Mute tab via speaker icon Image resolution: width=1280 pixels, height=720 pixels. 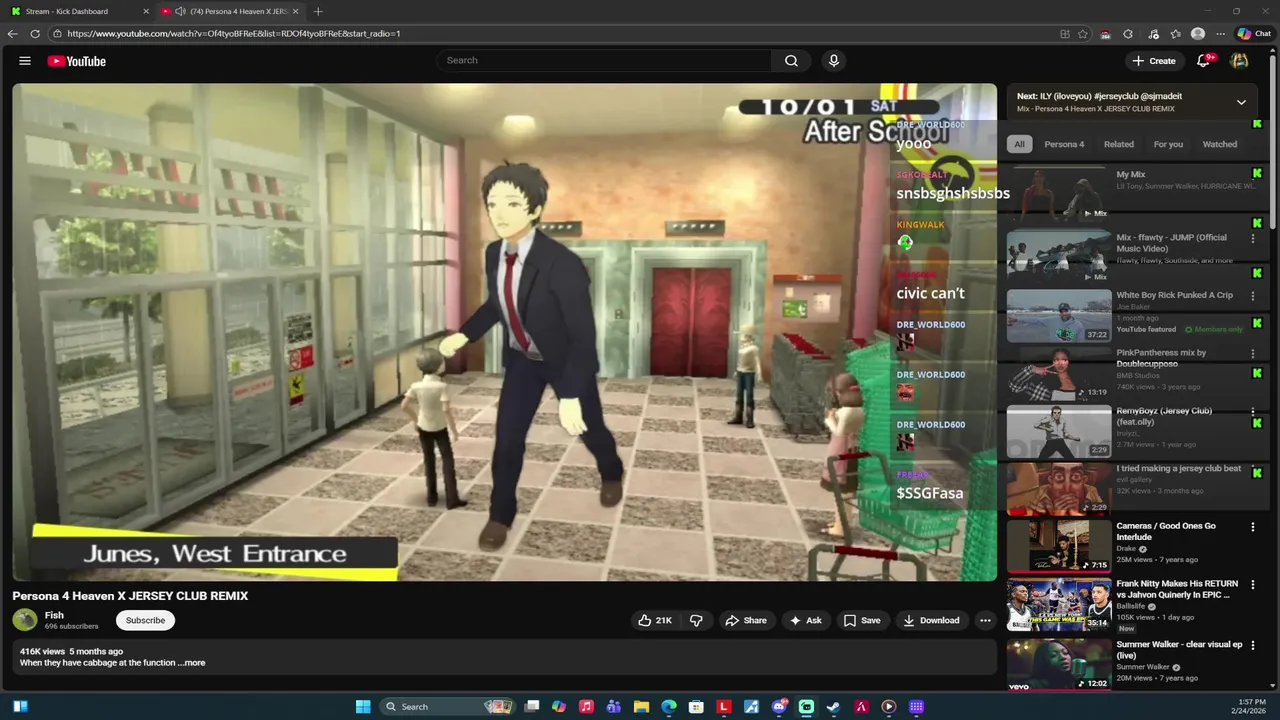(180, 11)
